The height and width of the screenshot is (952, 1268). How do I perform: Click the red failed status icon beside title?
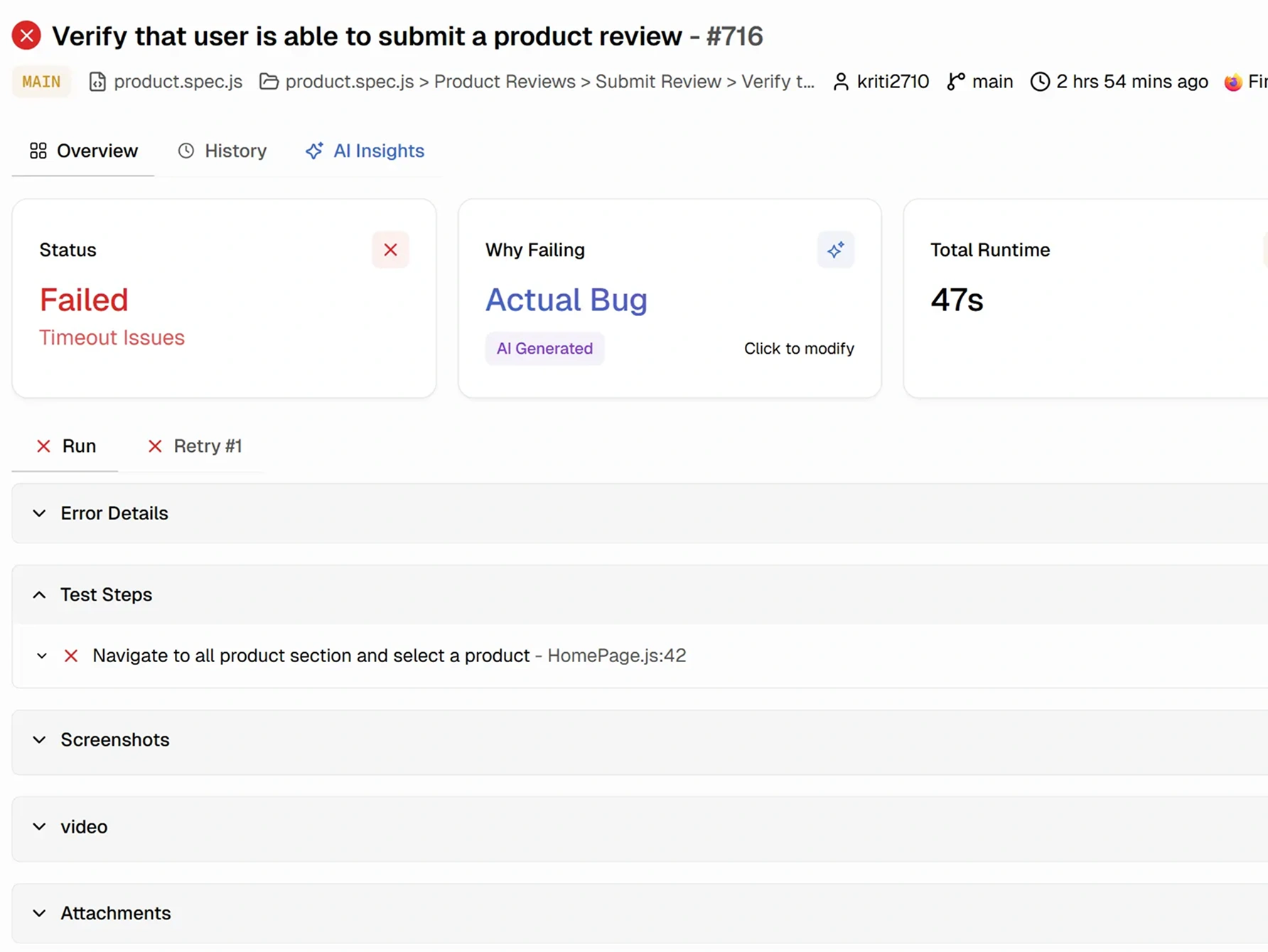tap(26, 36)
